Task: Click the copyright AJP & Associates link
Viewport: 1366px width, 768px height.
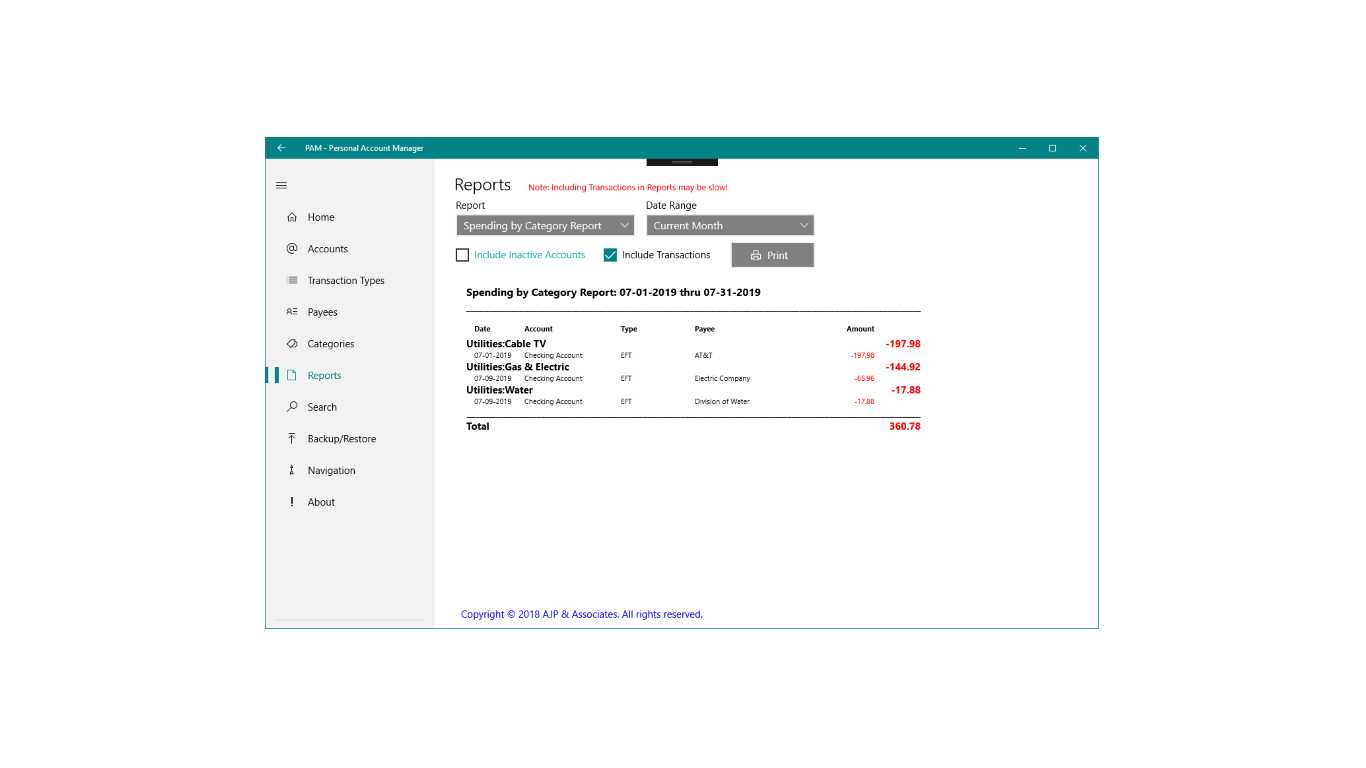Action: (x=582, y=614)
